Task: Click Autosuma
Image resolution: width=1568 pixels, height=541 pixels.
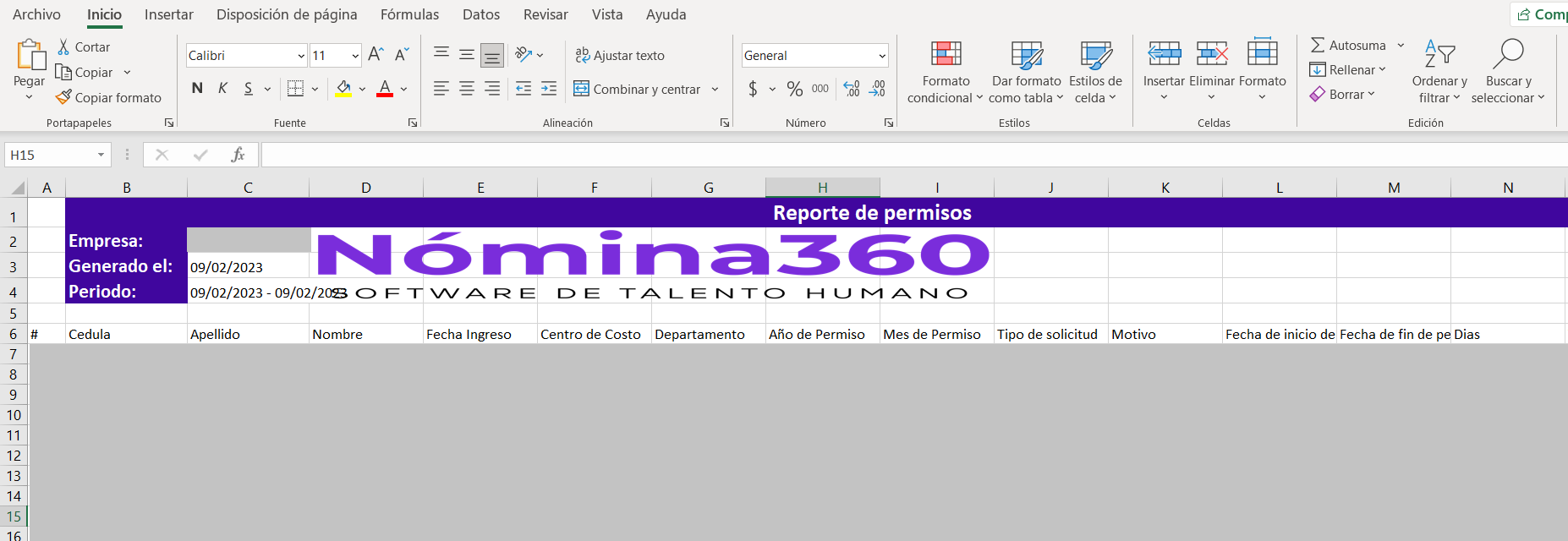Action: point(1348,46)
